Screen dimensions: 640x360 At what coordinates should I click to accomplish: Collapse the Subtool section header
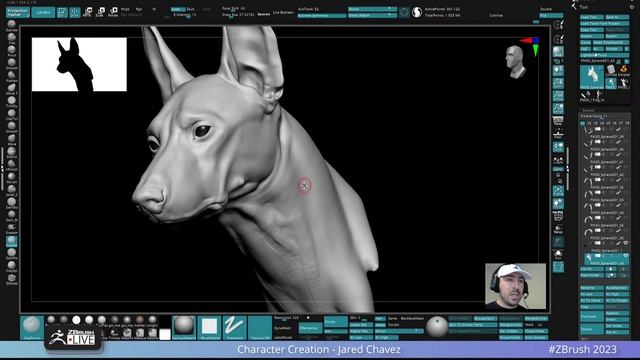[x=589, y=110]
